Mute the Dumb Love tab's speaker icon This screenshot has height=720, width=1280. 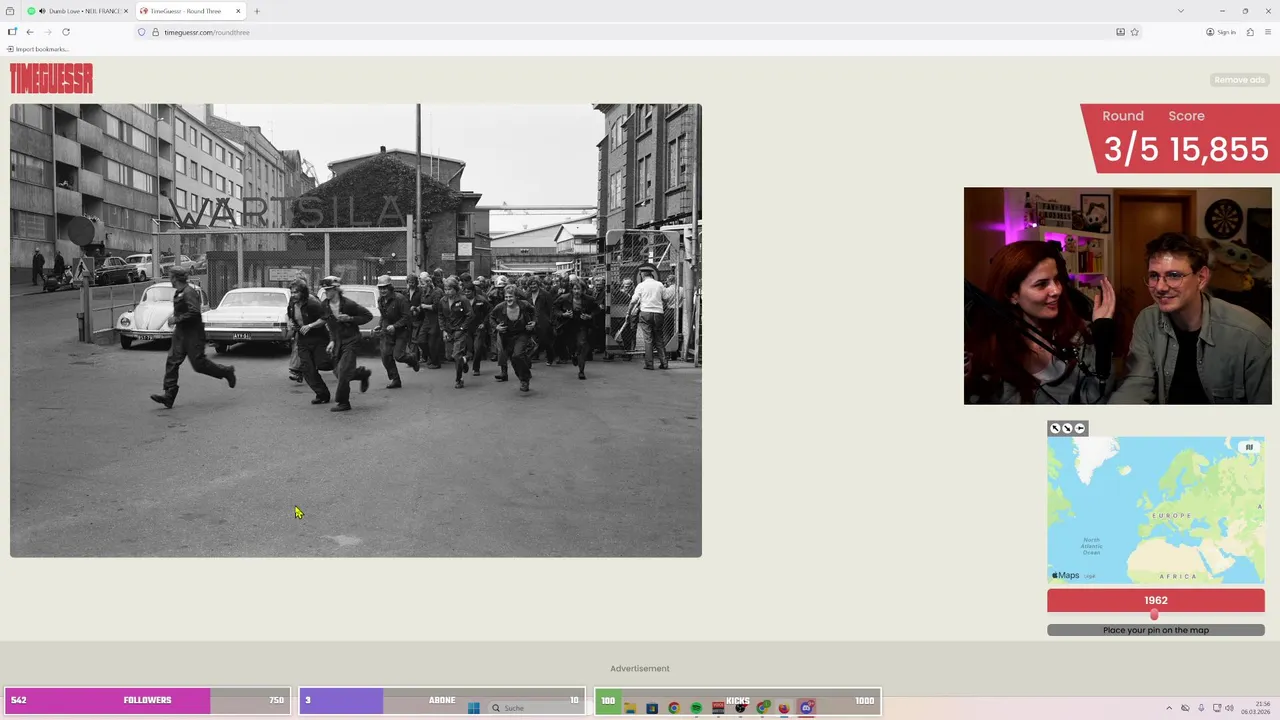click(x=42, y=11)
